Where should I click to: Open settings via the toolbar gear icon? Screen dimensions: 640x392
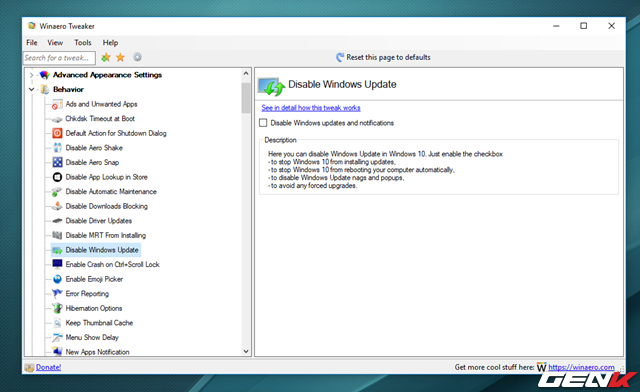(138, 57)
